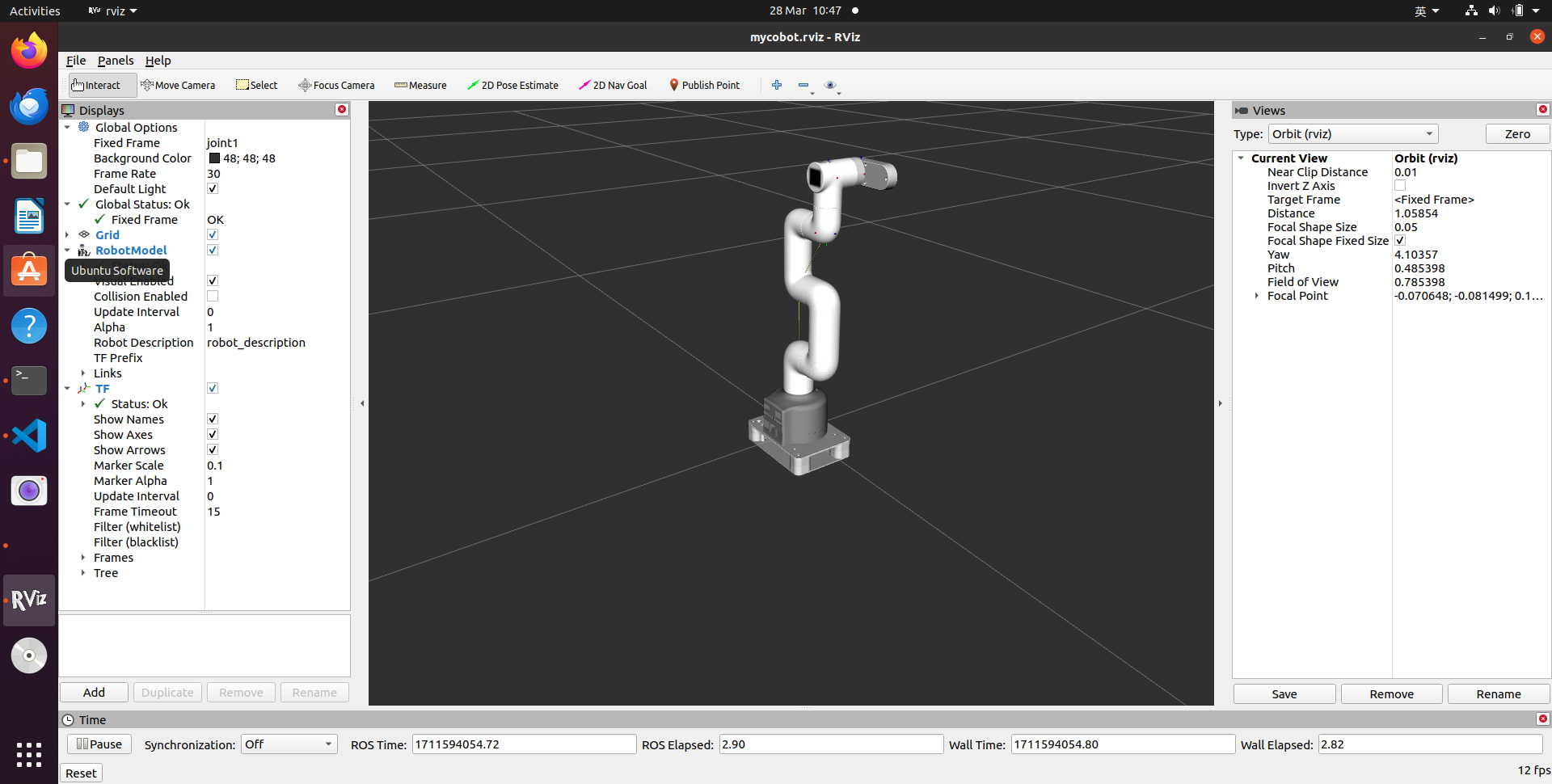Open the Panels menu
The image size is (1552, 784).
[116, 61]
